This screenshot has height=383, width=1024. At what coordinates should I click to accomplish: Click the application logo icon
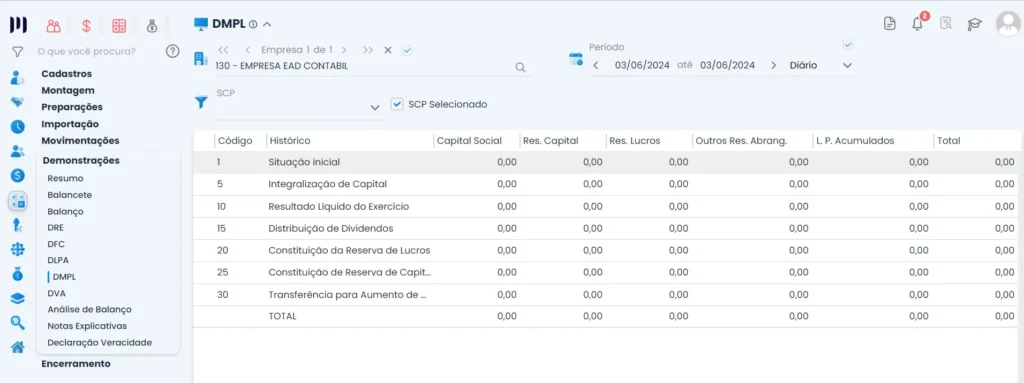(18, 25)
